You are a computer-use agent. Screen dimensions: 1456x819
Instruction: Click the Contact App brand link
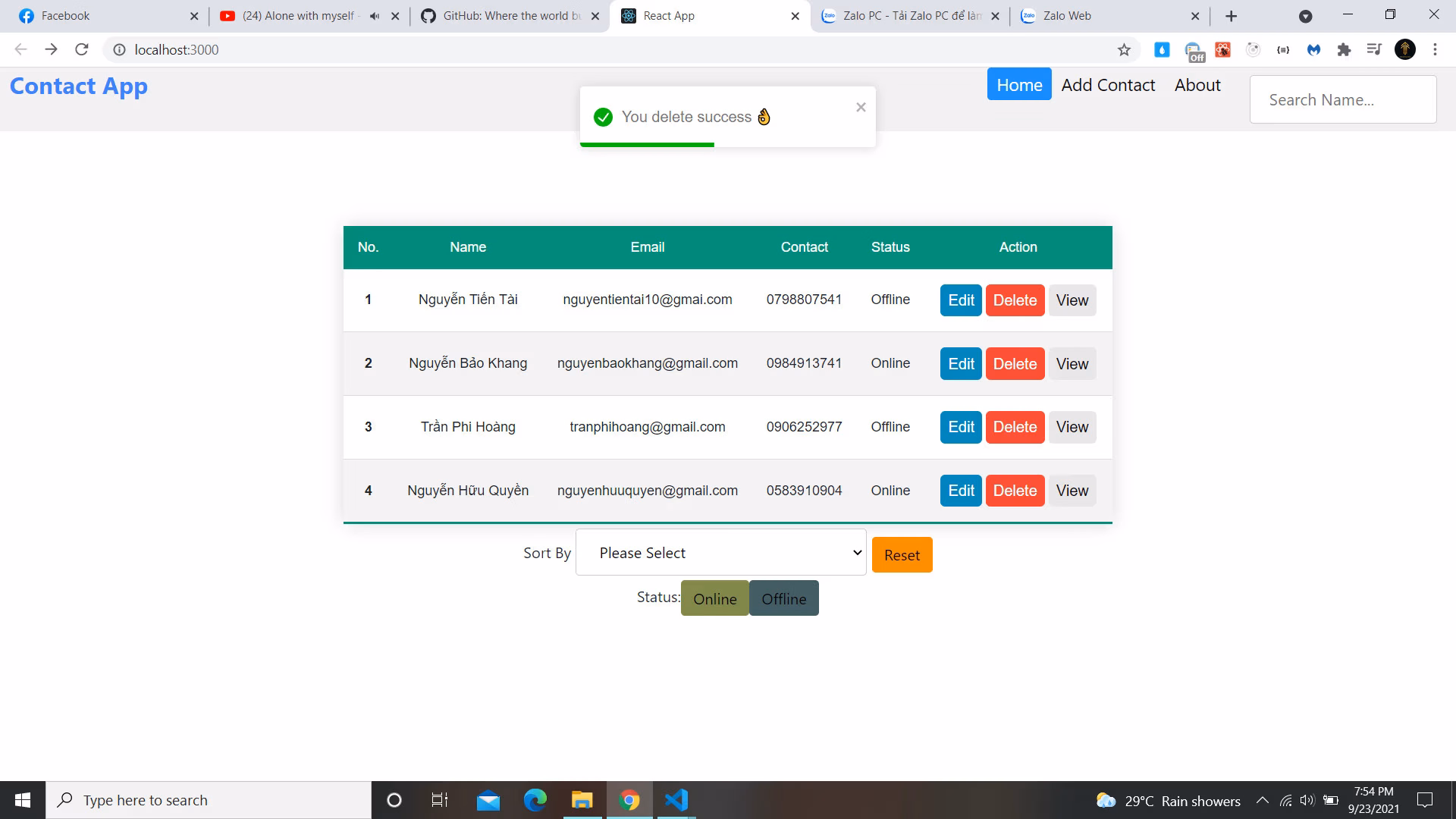(x=79, y=86)
